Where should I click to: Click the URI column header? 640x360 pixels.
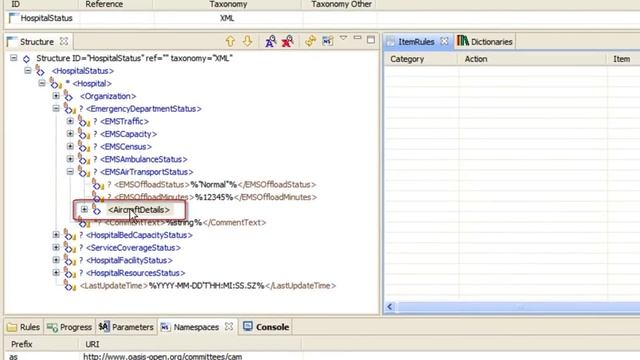tap(190, 344)
